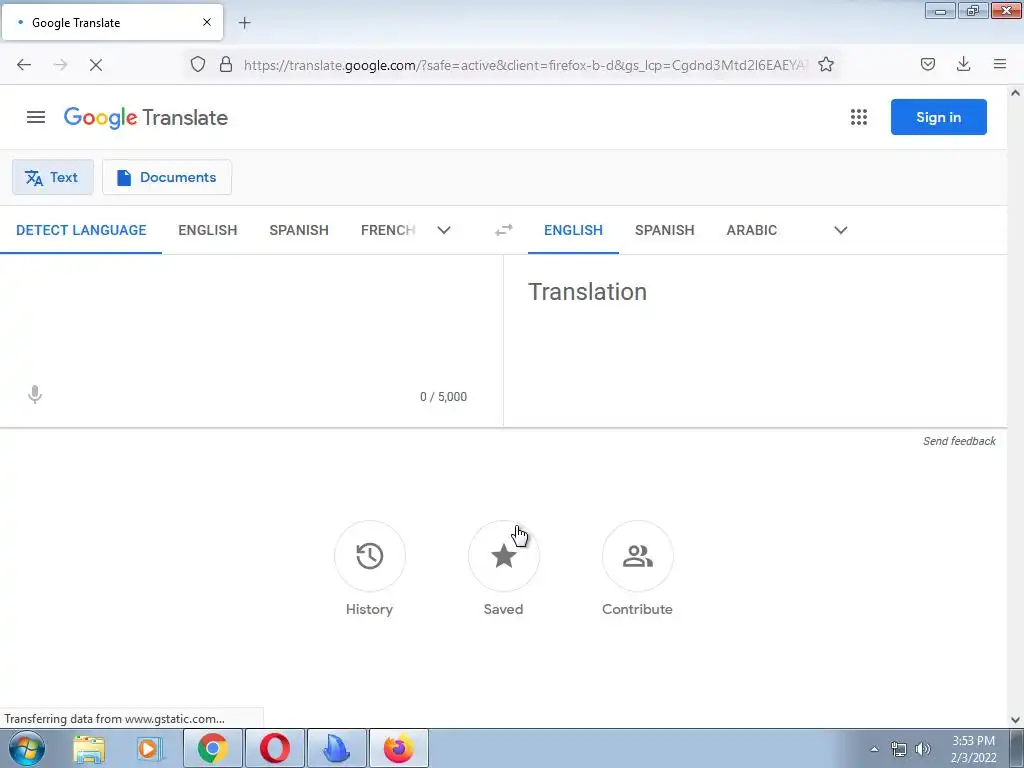Switch to Text translation mode
Viewport: 1024px width, 768px height.
click(x=53, y=177)
